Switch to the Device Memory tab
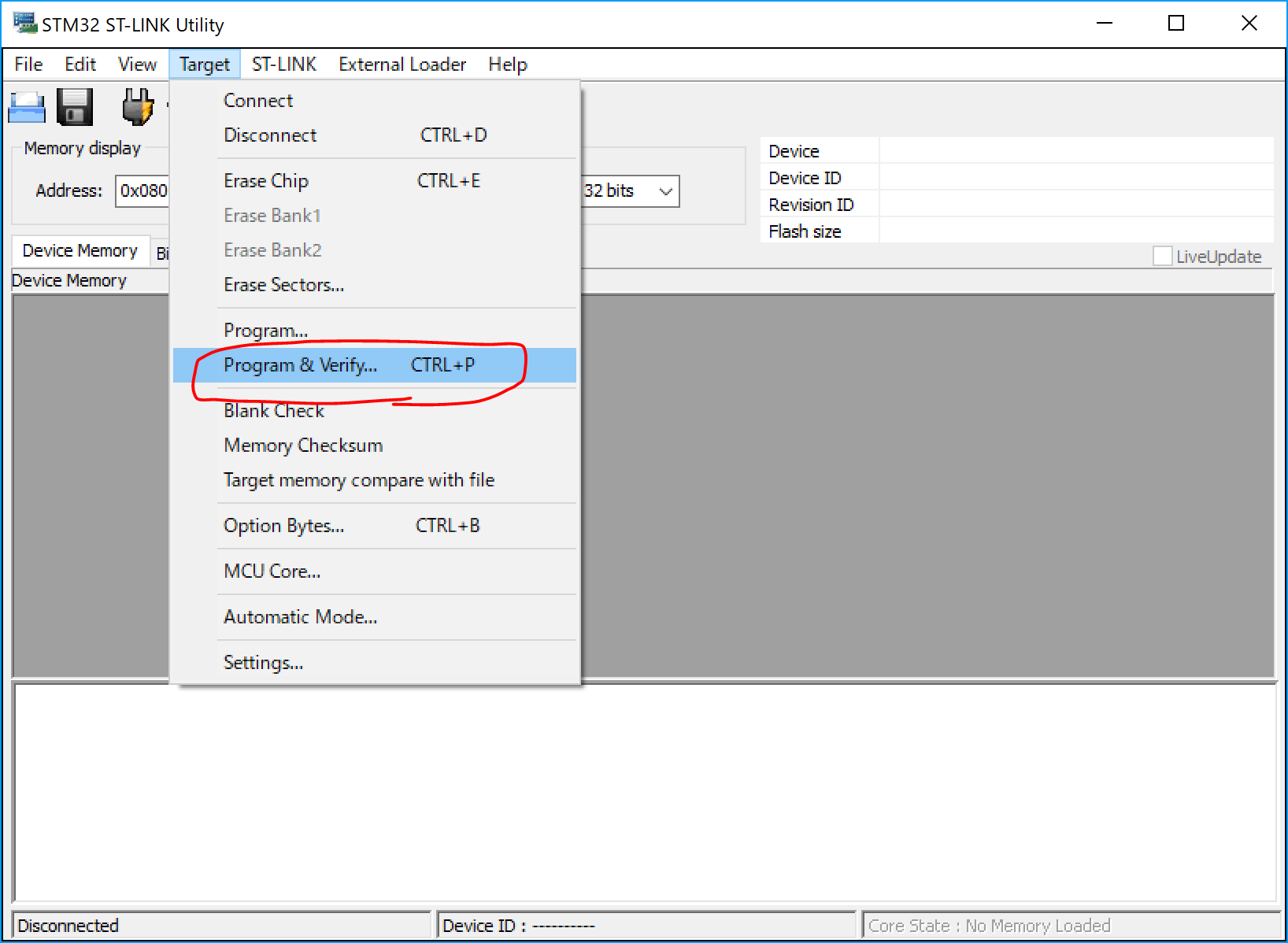This screenshot has width=1288, height=943. pyautogui.click(x=80, y=250)
